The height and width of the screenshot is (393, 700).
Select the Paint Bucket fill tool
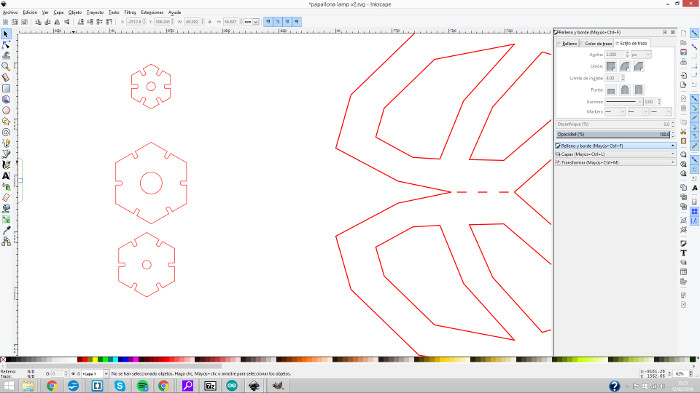click(6, 209)
